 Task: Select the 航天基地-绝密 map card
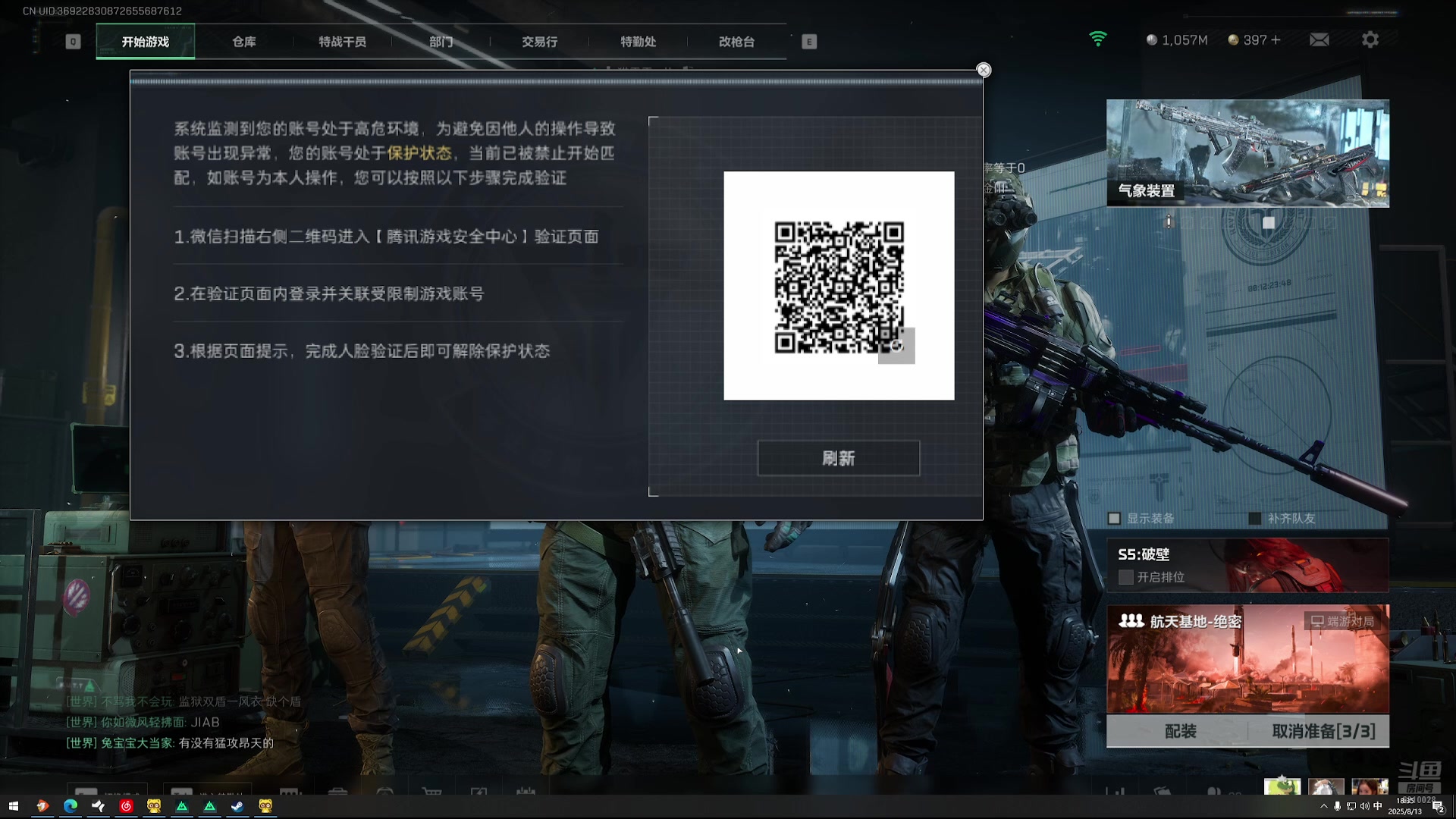pyautogui.click(x=1247, y=658)
